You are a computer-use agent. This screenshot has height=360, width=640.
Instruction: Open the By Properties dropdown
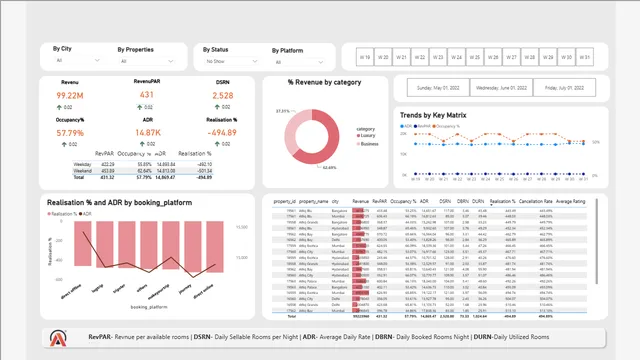tap(147, 61)
